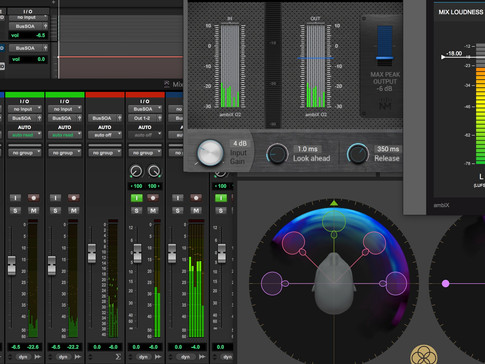Click the Input Gain knob
The image size is (485, 364).
click(210, 153)
